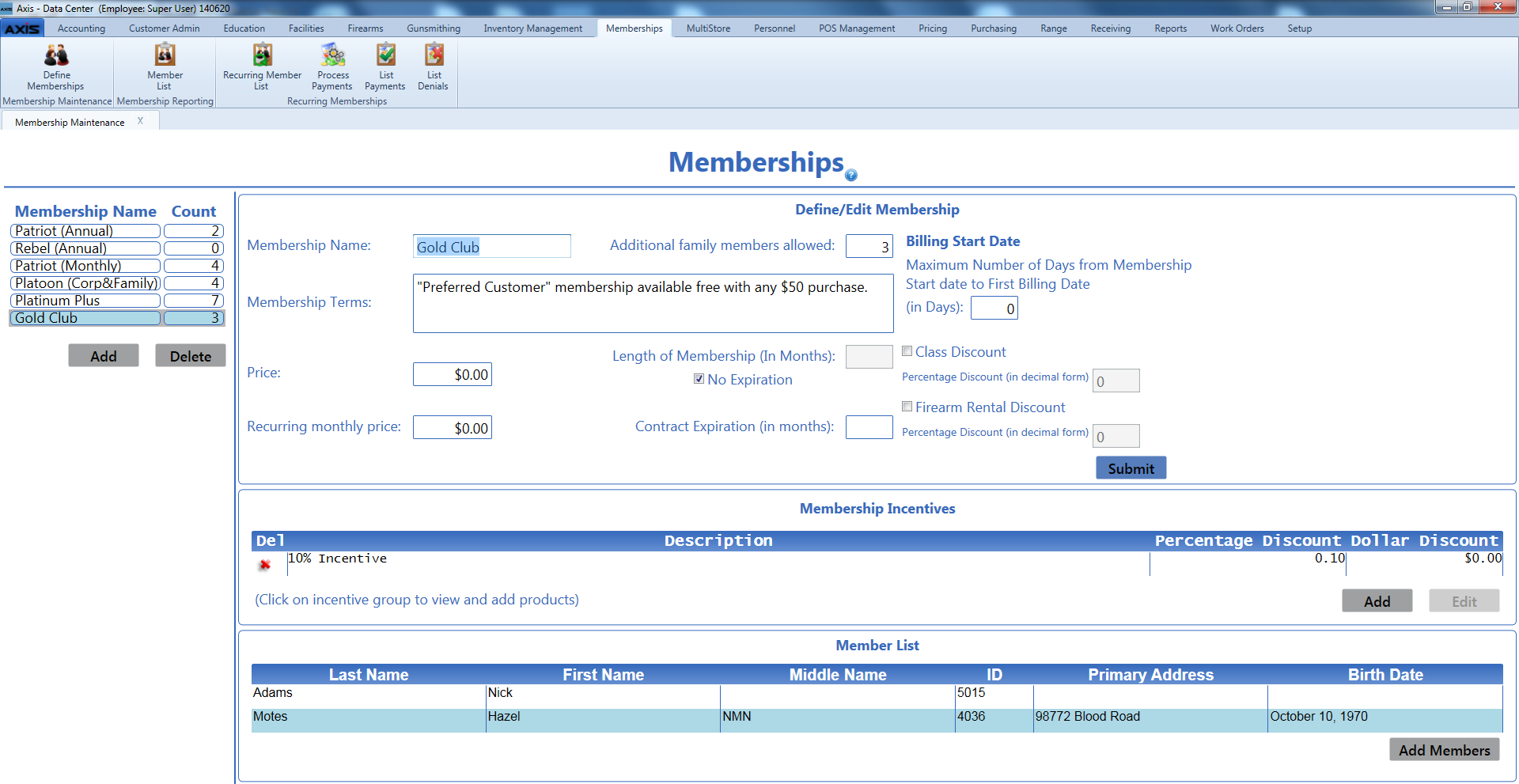Switch to the Inventory Management tab
This screenshot has height=784, width=1519.
pyautogui.click(x=533, y=28)
